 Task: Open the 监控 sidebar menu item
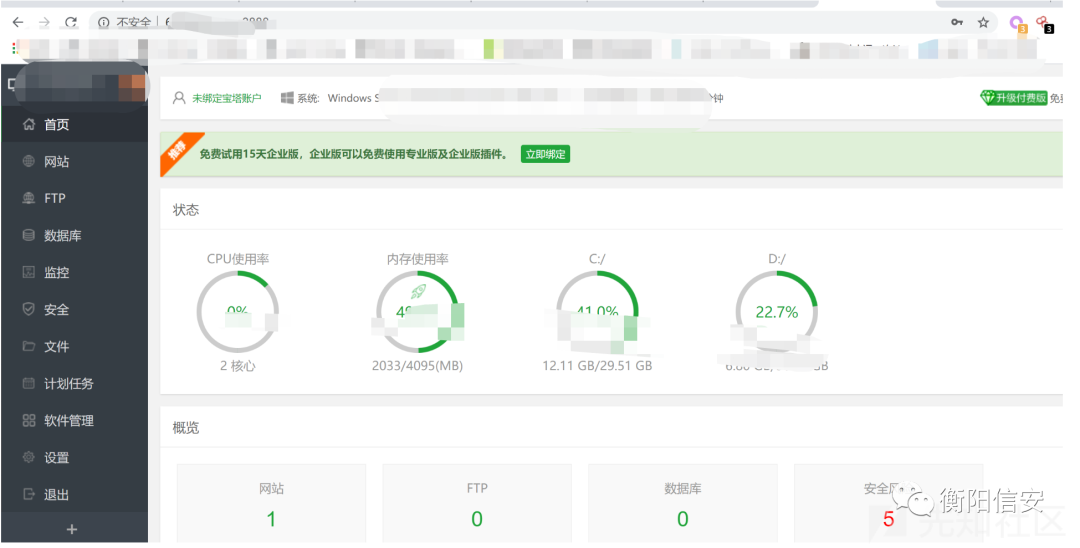point(74,273)
